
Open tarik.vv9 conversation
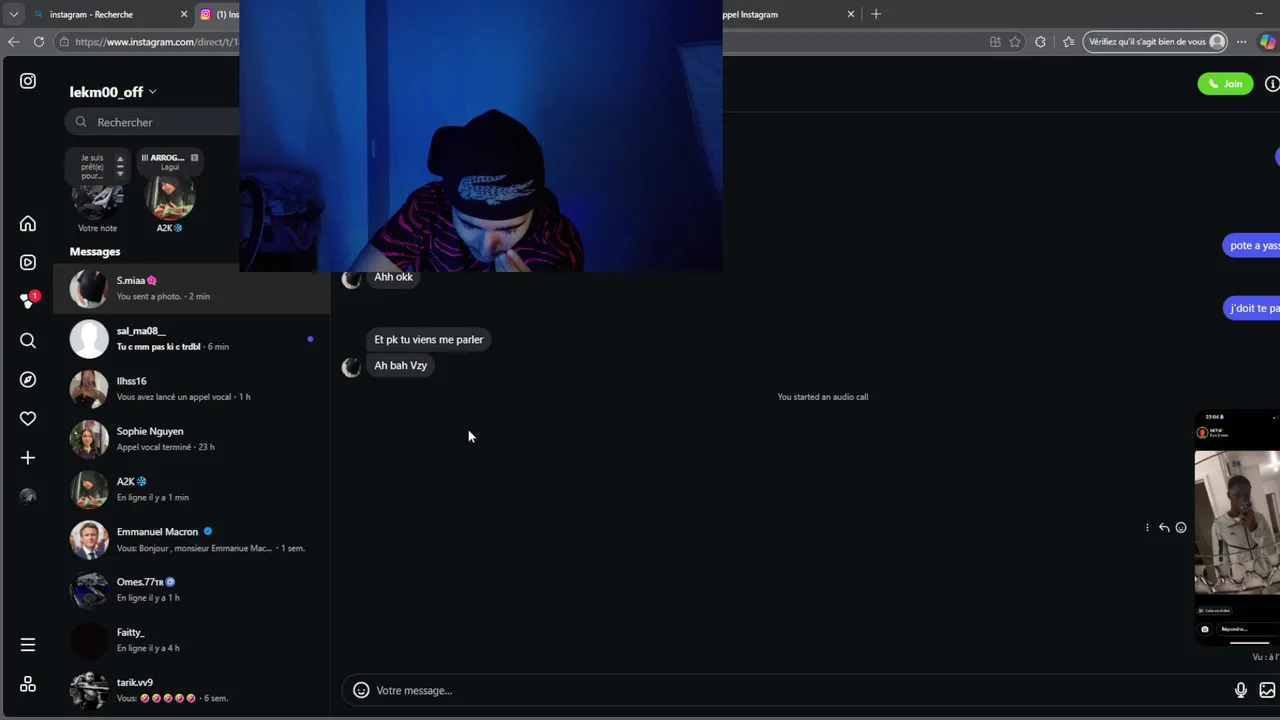[x=192, y=690]
